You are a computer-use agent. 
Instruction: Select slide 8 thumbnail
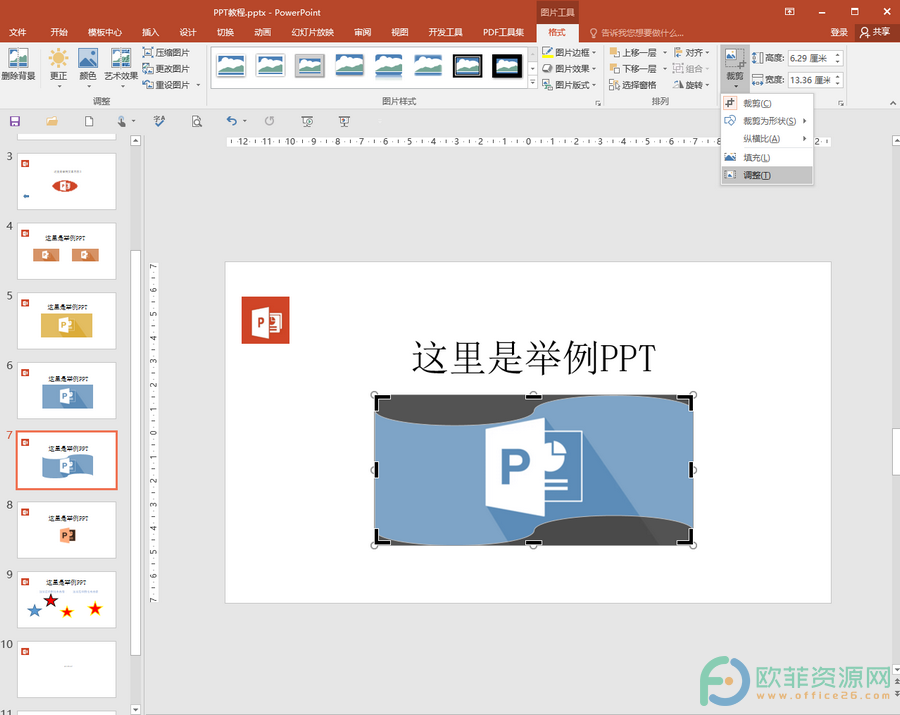(x=67, y=530)
